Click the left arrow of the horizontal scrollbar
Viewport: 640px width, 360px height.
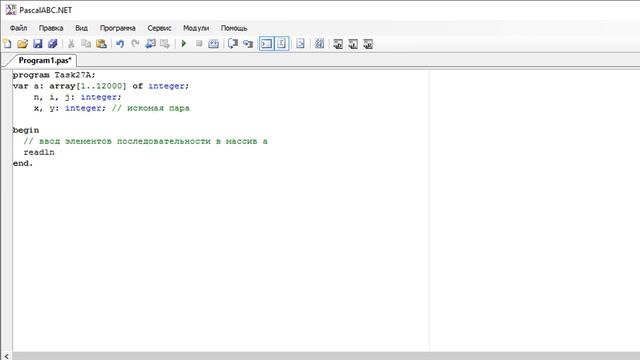pyautogui.click(x=6, y=356)
